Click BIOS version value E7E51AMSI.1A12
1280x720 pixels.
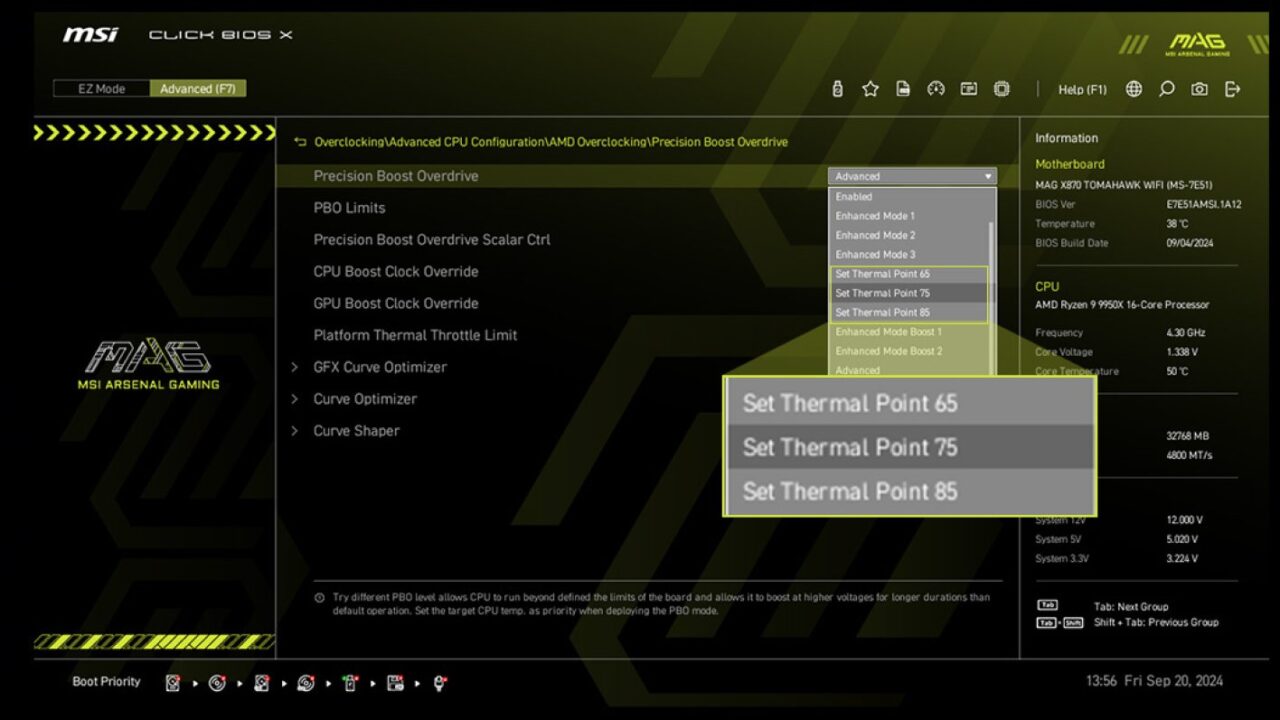click(1204, 205)
